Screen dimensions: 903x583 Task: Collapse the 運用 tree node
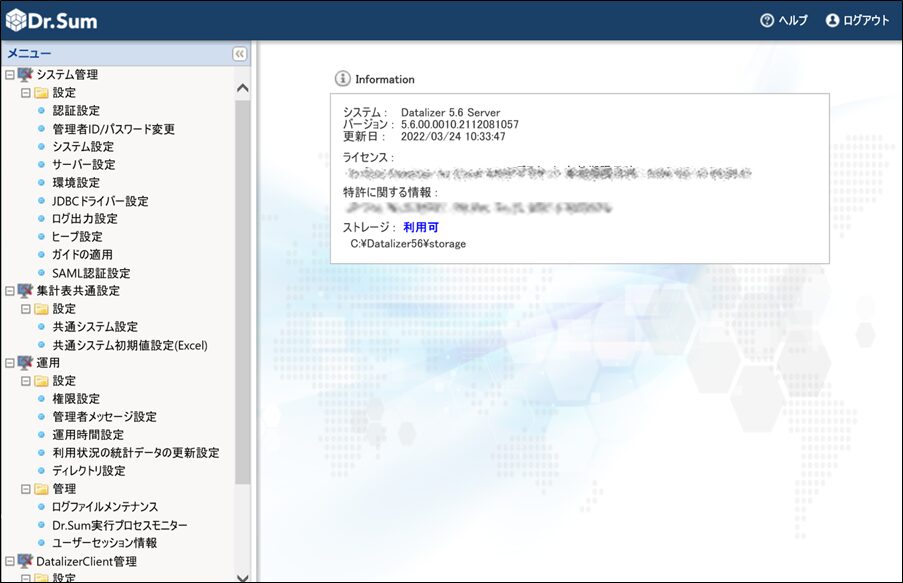10,363
